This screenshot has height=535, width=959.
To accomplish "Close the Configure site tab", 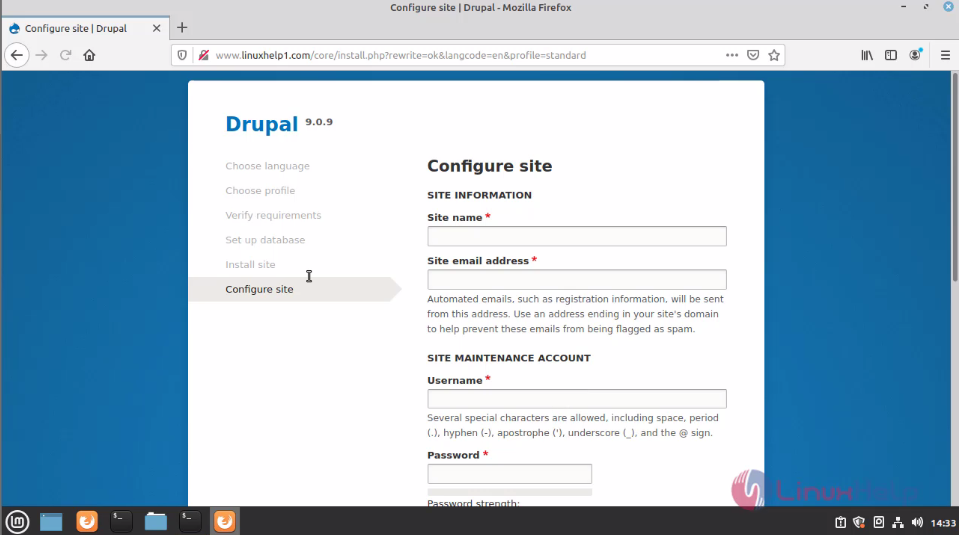I will [157, 28].
